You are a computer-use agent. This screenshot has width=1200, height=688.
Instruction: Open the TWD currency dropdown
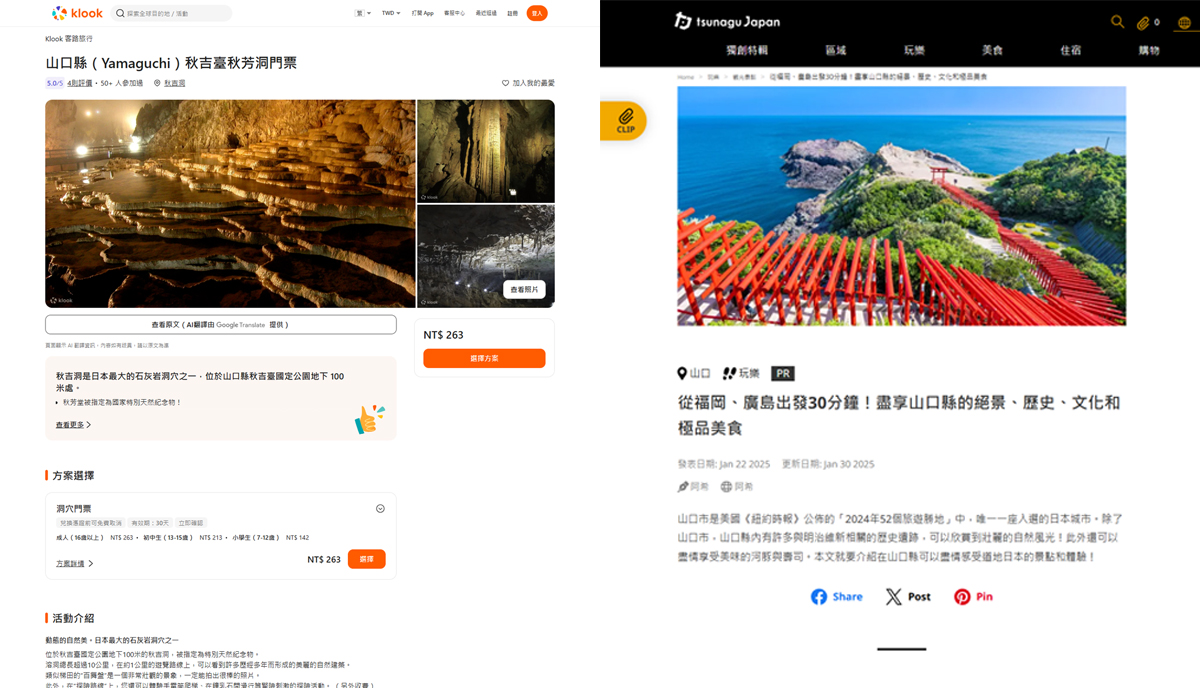(391, 13)
